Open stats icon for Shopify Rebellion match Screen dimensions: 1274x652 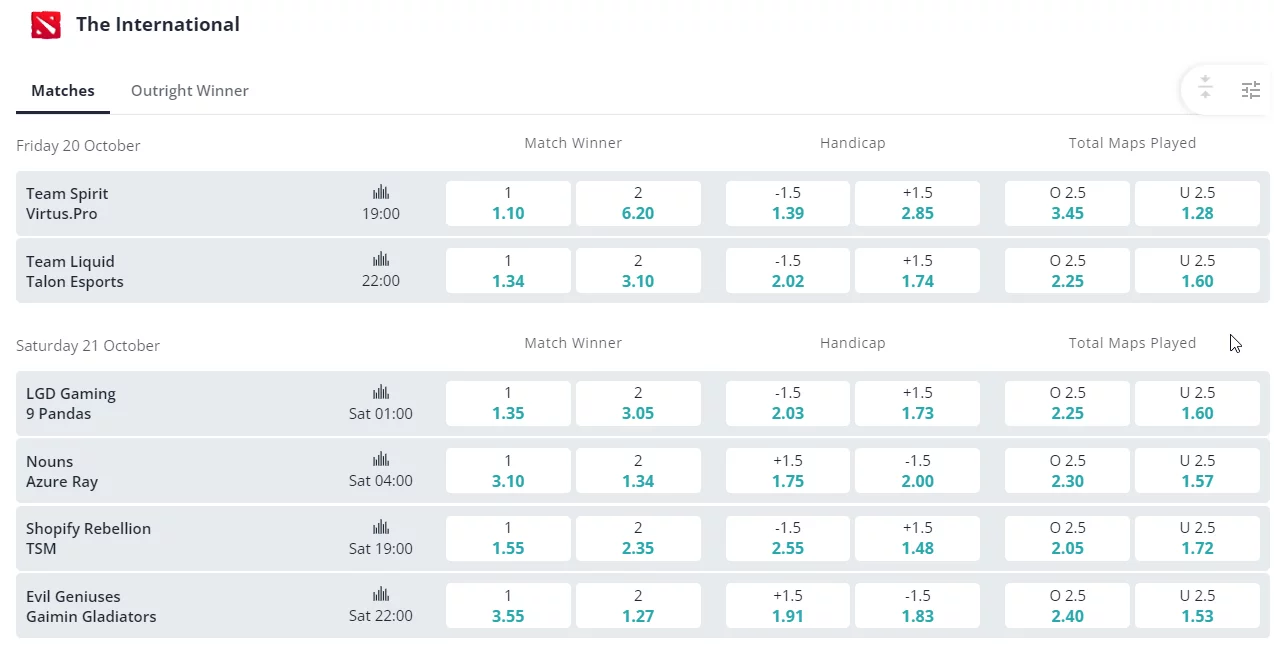click(381, 527)
